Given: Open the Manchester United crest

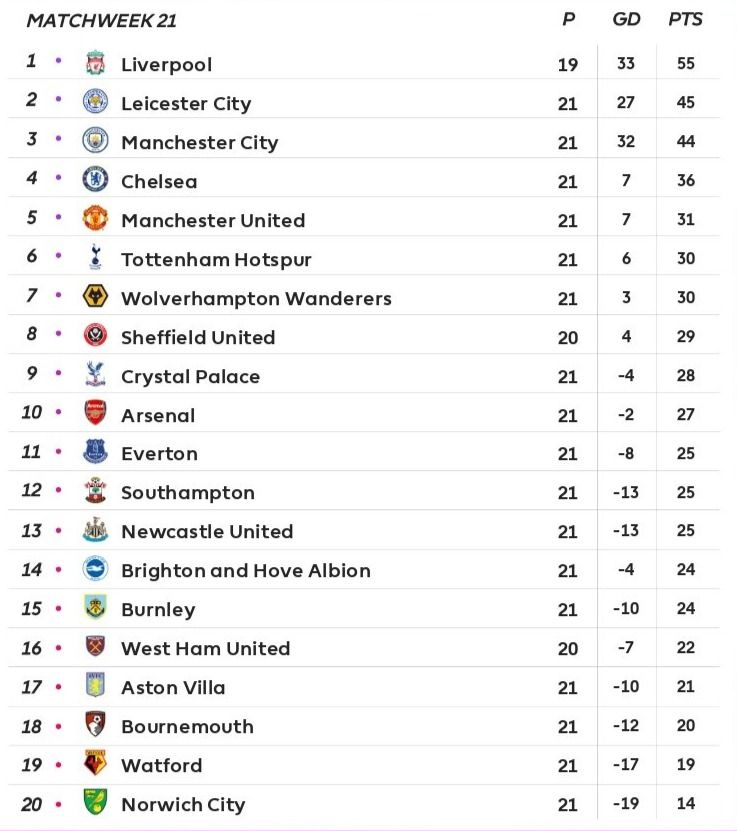Looking at the screenshot, I should 95,218.
